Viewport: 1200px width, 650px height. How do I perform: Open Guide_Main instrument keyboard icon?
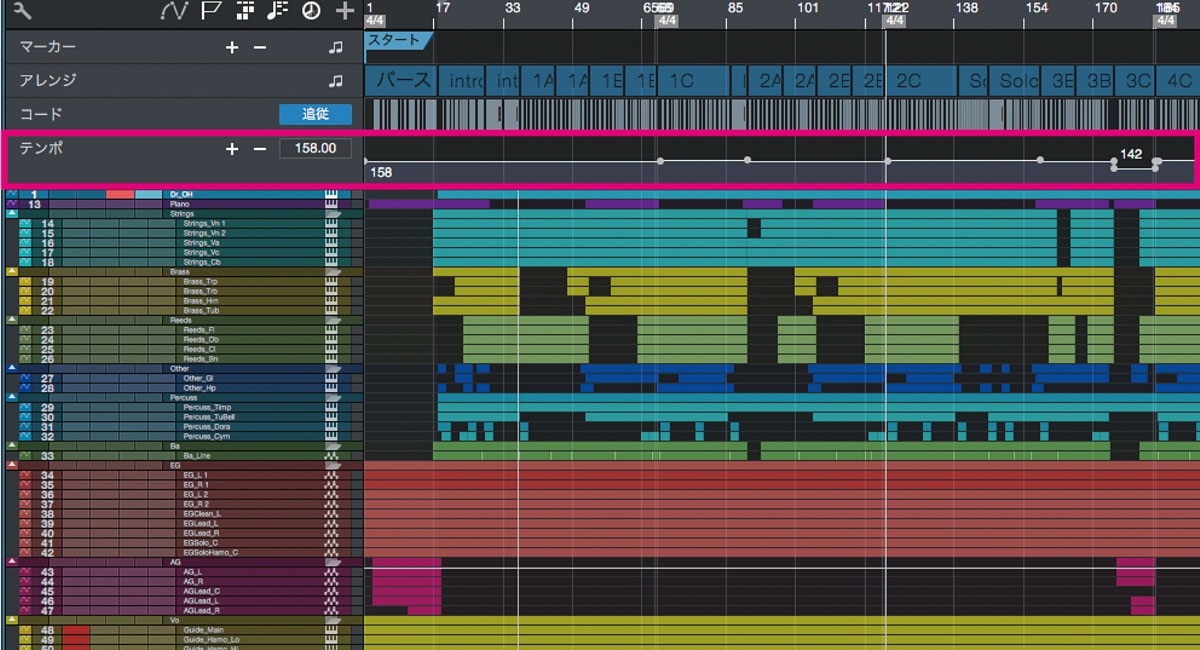click(331, 630)
